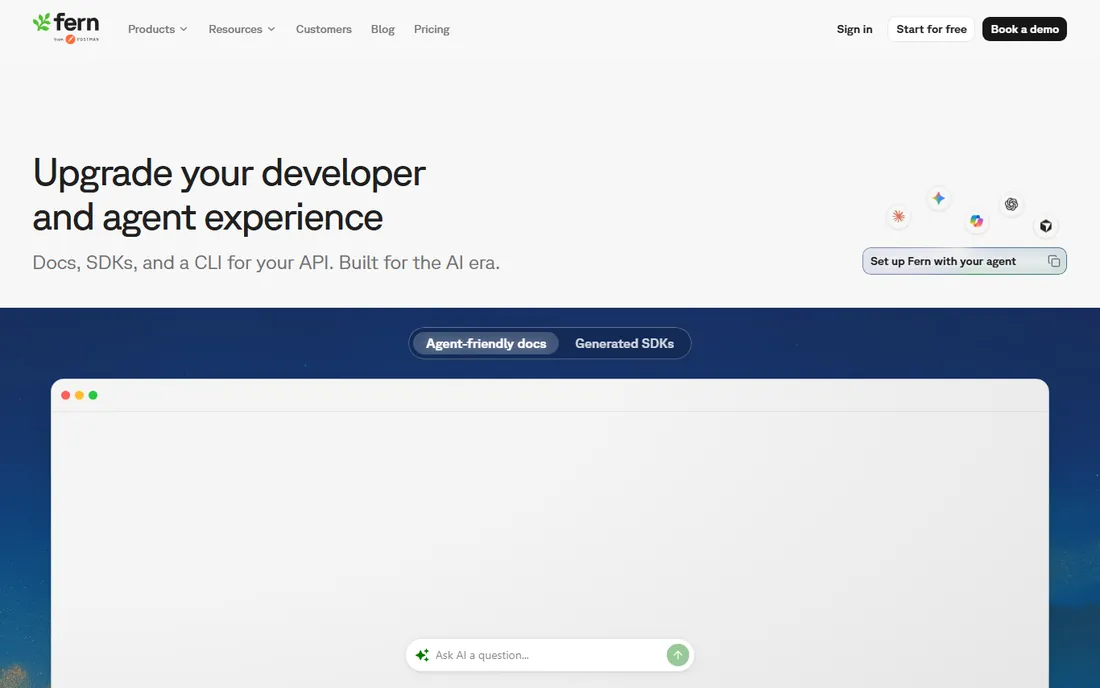Click the Gemini sparkle agent icon

coord(939,198)
